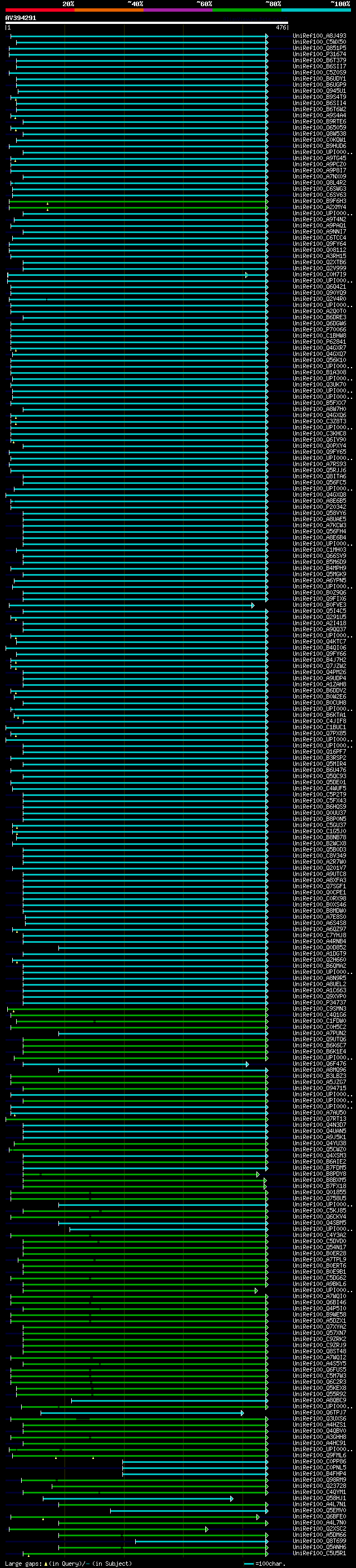Select hit label UniRef100_P34737
The height and width of the screenshot is (1568, 356).
pos(319,1002)
